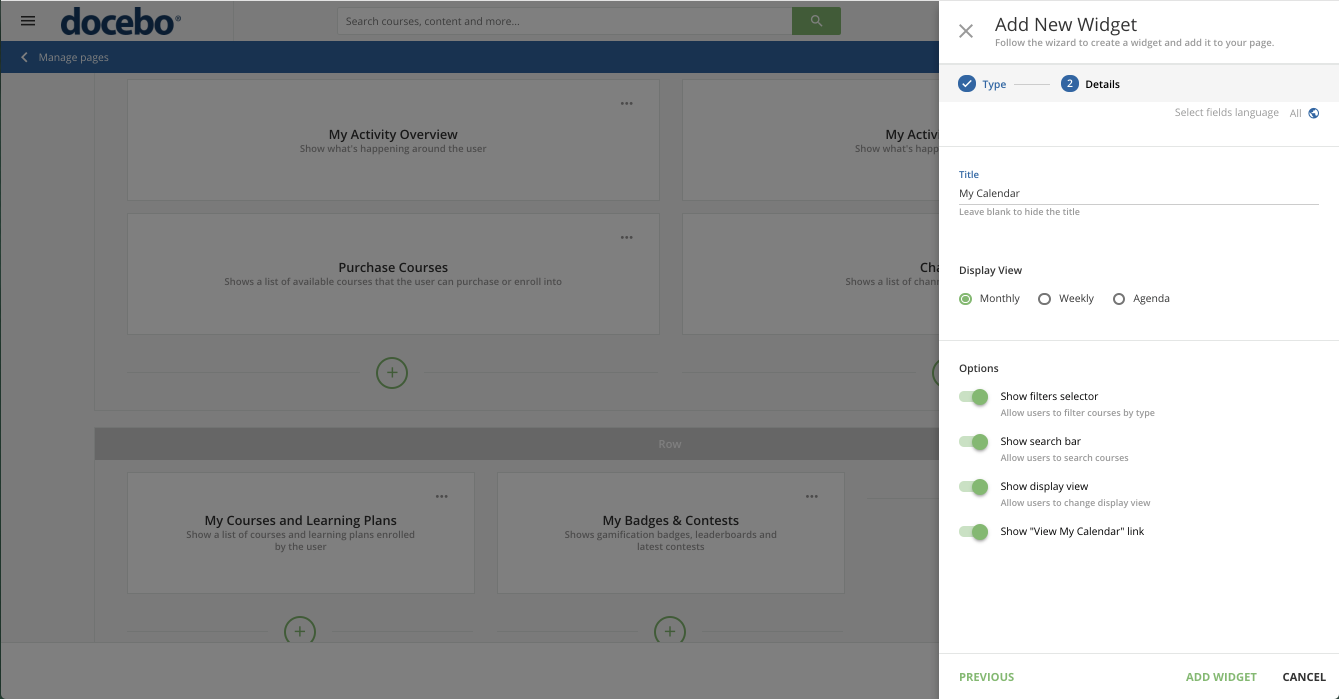
Task: Click the Display View label
Action: click(990, 270)
